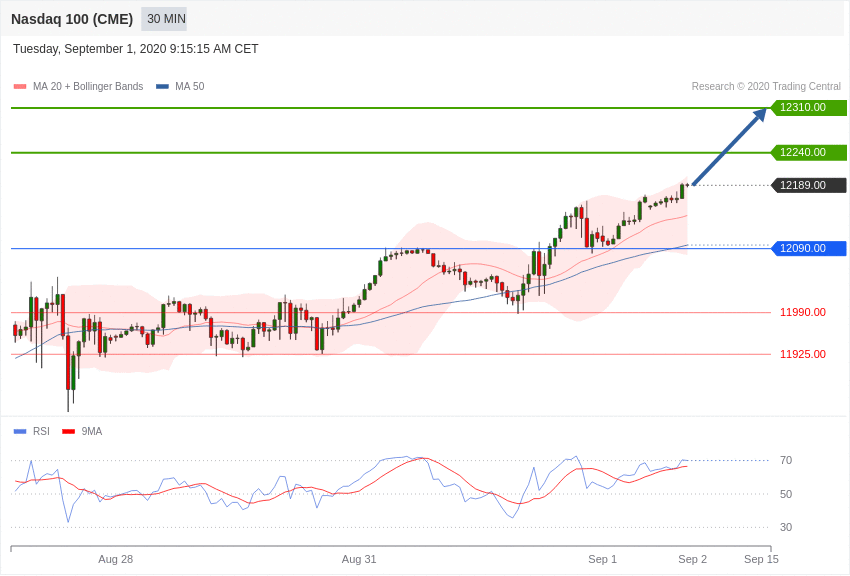Click the 9MA red legend marker
The width and height of the screenshot is (850, 576).
[x=68, y=432]
